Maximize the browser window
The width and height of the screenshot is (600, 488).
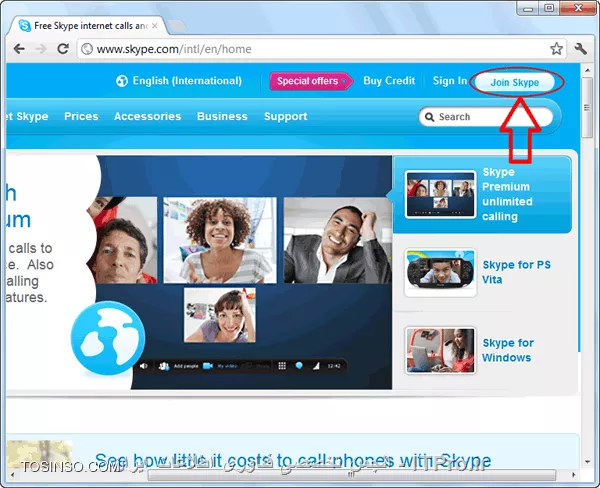pos(549,8)
